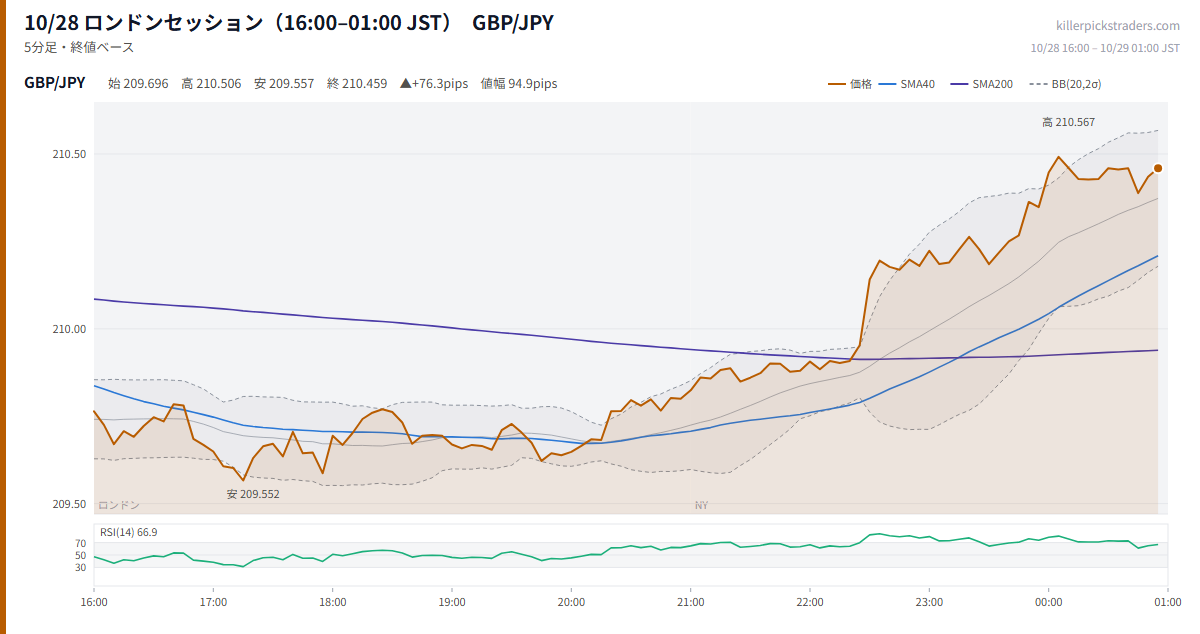Viewport: 1200px width, 634px height.
Task: Click the orange last-price dot marker
Action: click(1158, 168)
